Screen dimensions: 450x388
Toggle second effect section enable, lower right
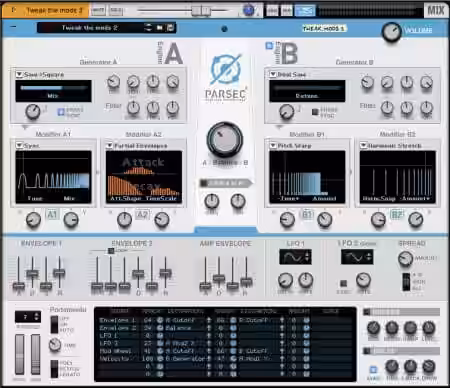click(367, 351)
